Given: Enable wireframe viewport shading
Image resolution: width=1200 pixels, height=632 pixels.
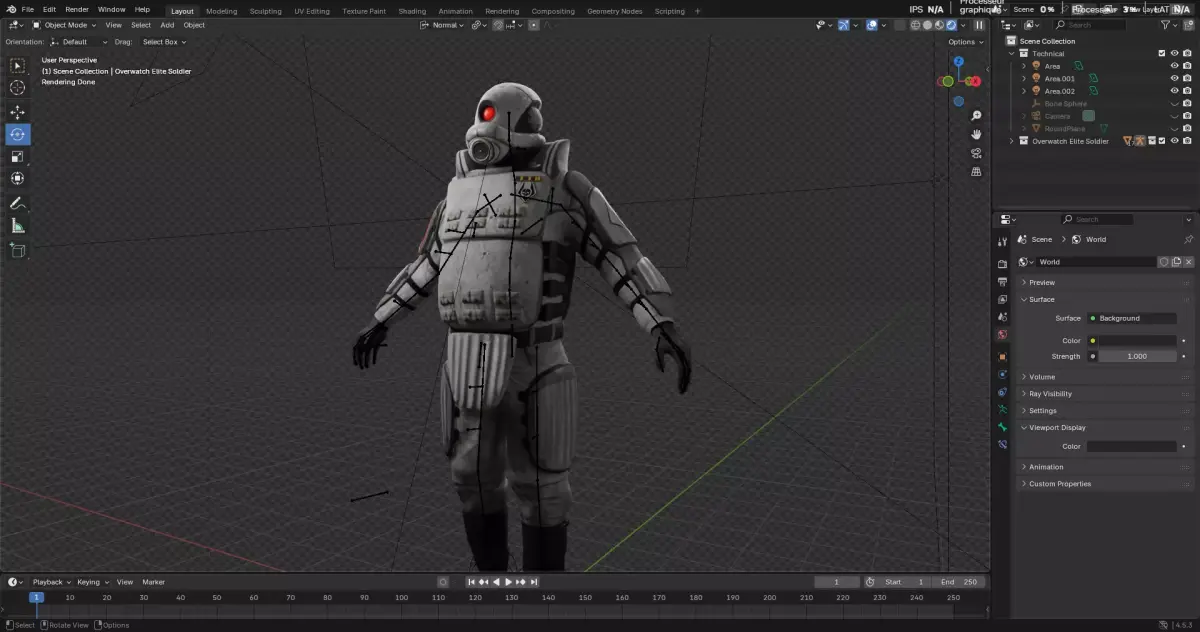Looking at the screenshot, I should 914,25.
